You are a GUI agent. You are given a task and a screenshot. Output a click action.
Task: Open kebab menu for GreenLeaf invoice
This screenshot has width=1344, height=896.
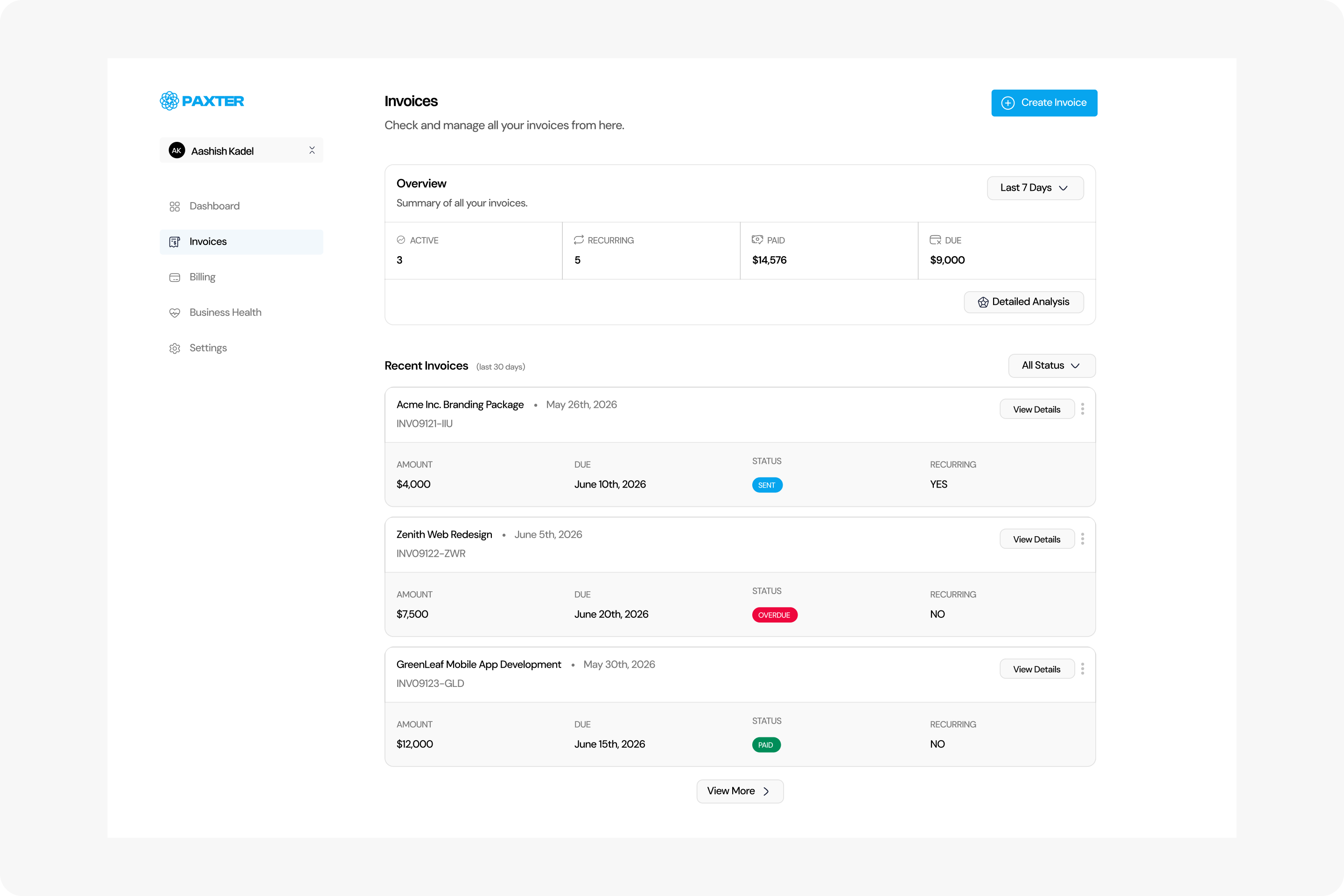tap(1082, 669)
